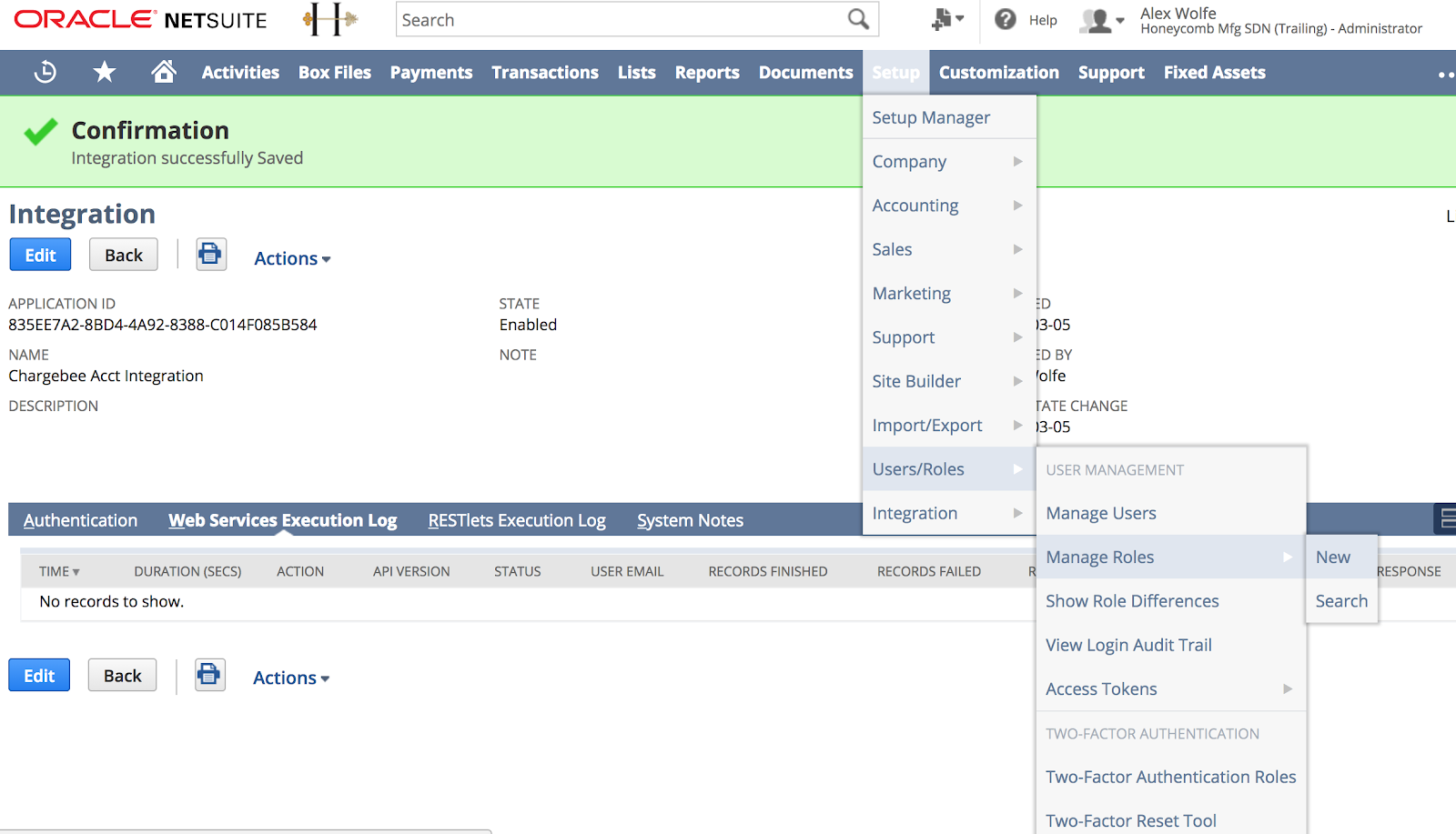Open Two-Factor Authentication Roles

1170,777
